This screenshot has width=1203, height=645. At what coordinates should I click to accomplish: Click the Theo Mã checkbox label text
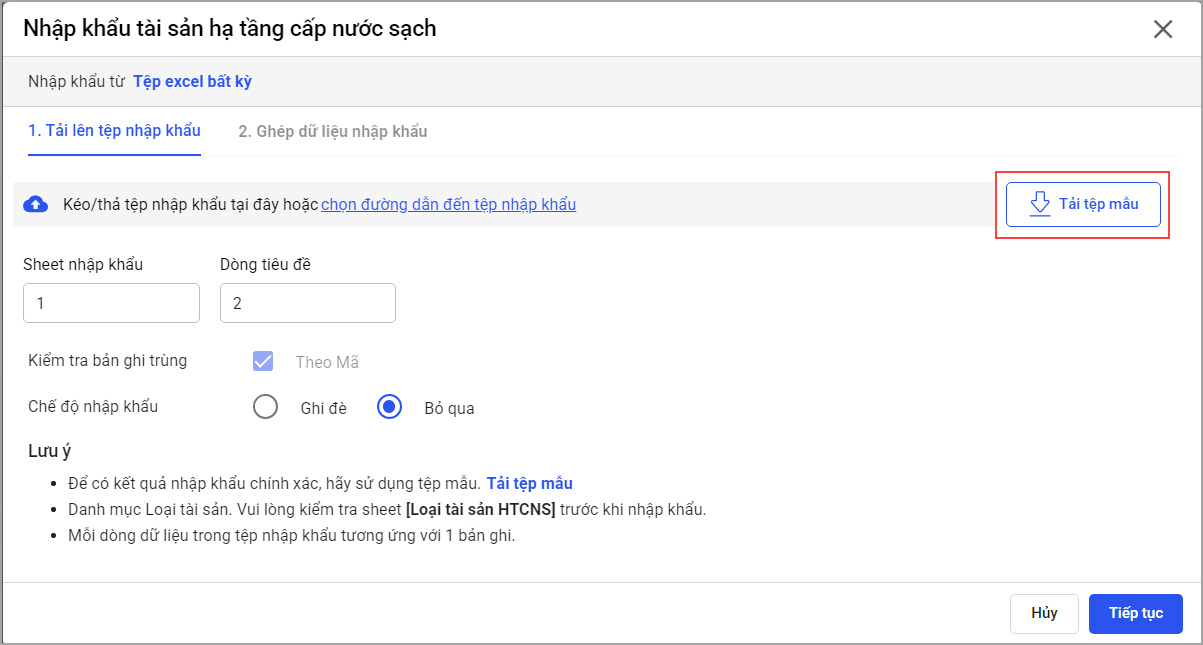tap(327, 363)
